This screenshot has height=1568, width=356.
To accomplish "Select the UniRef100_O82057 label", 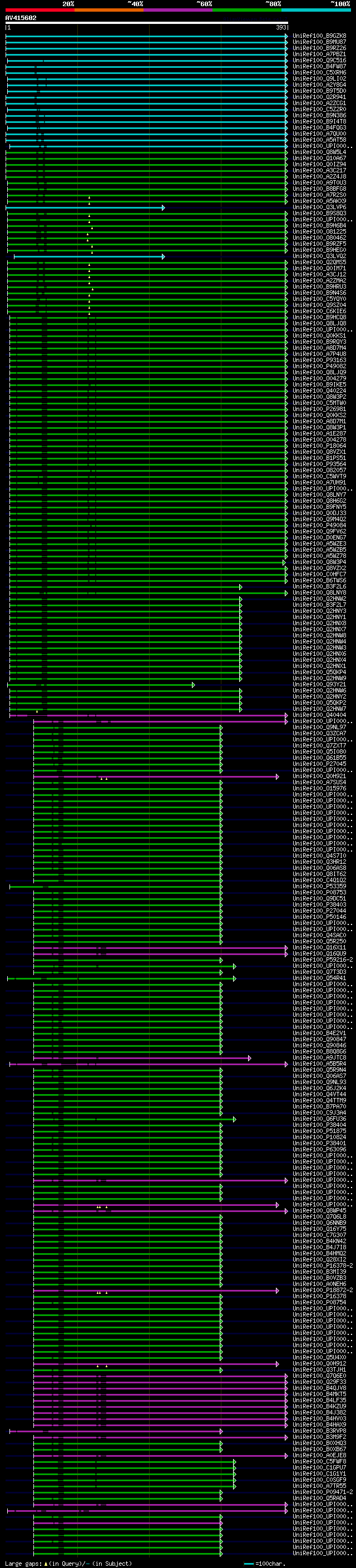I will [319, 471].
